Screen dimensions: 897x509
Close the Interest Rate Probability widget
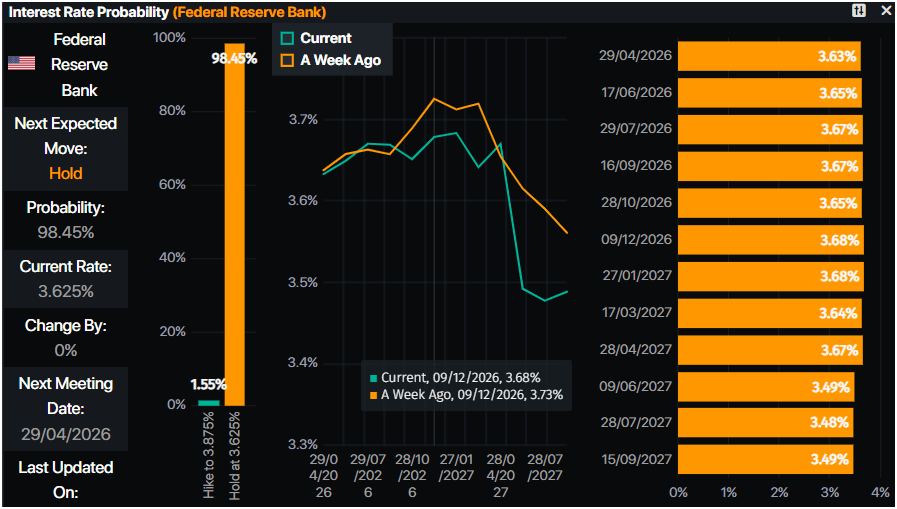pyautogui.click(x=884, y=11)
